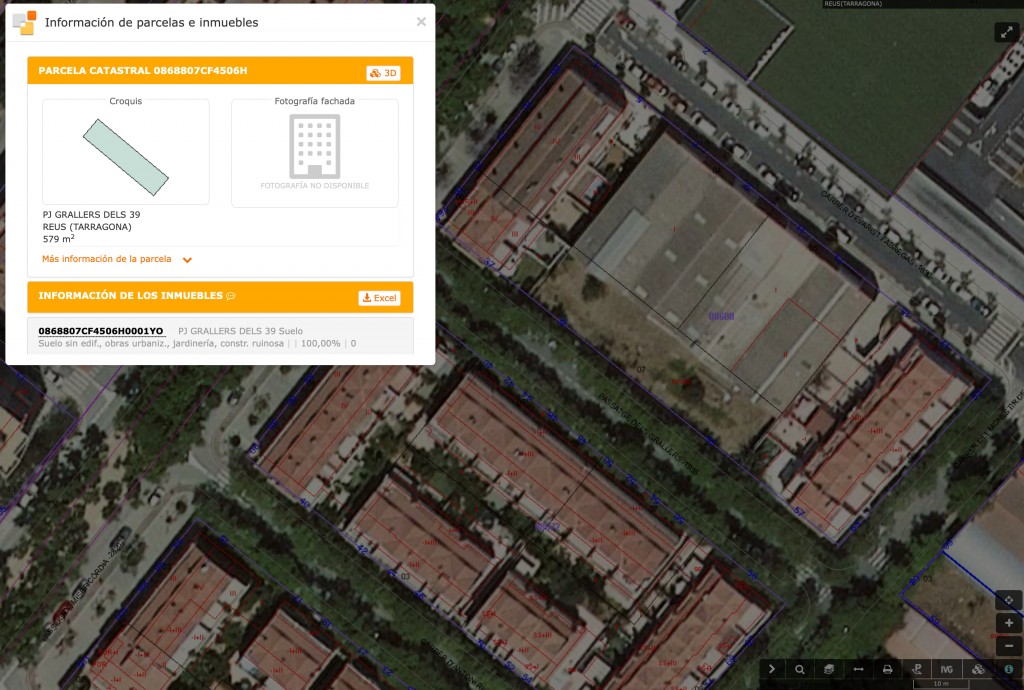This screenshot has height=690, width=1024.
Task: Activate the parcel information tool icon
Action: click(1008, 668)
